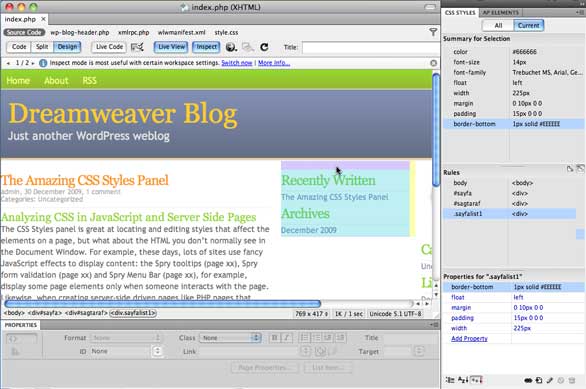586x389 pixels.
Task: Open the ID dropdown in Properties panel
Action: (126, 351)
